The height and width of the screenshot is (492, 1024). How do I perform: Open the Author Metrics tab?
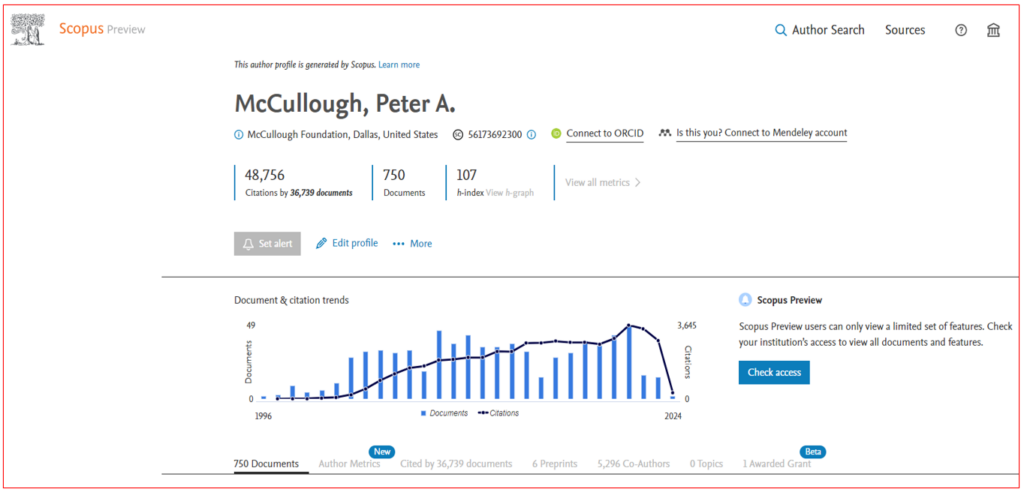click(350, 464)
